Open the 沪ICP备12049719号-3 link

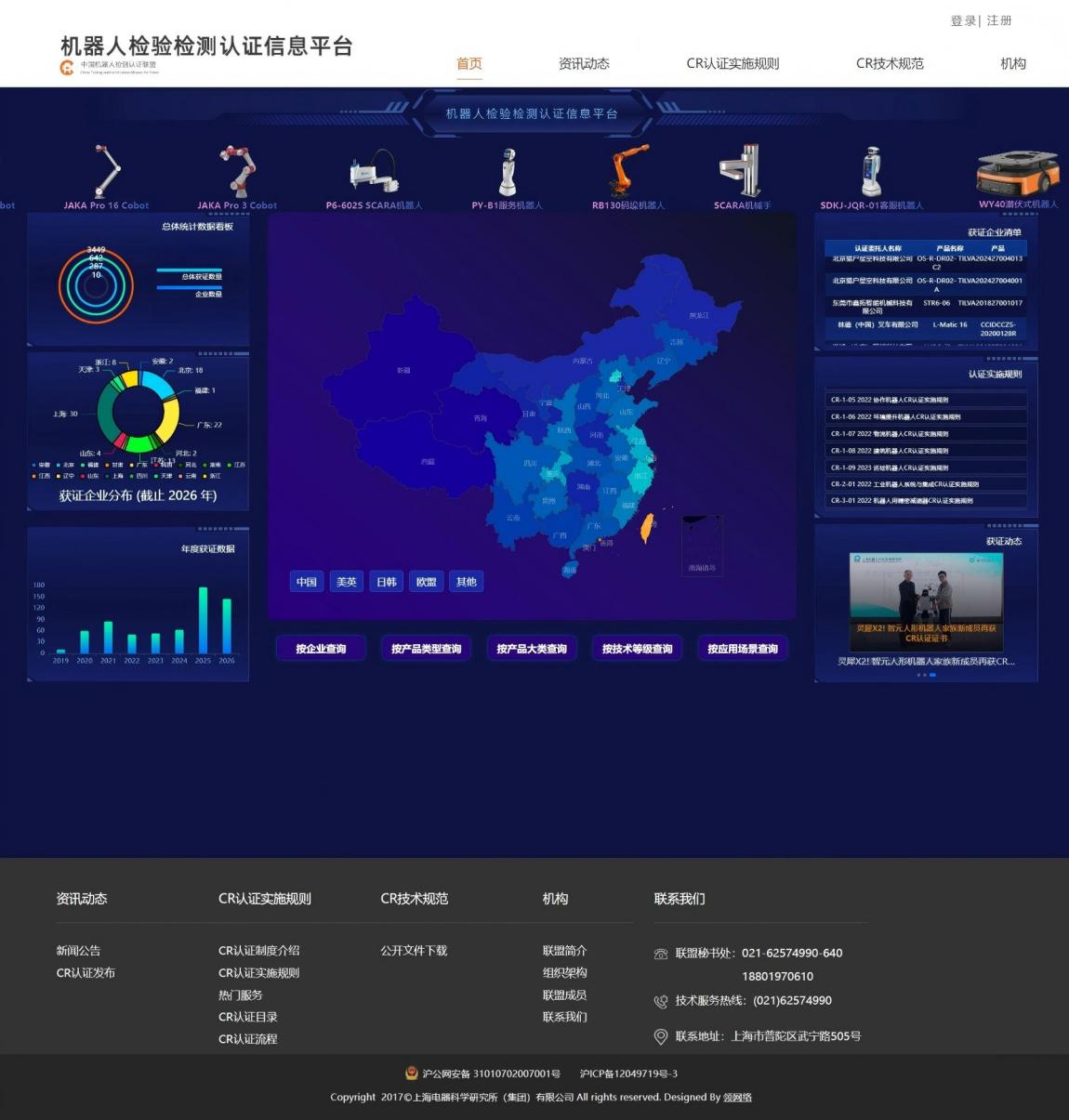point(628,1074)
